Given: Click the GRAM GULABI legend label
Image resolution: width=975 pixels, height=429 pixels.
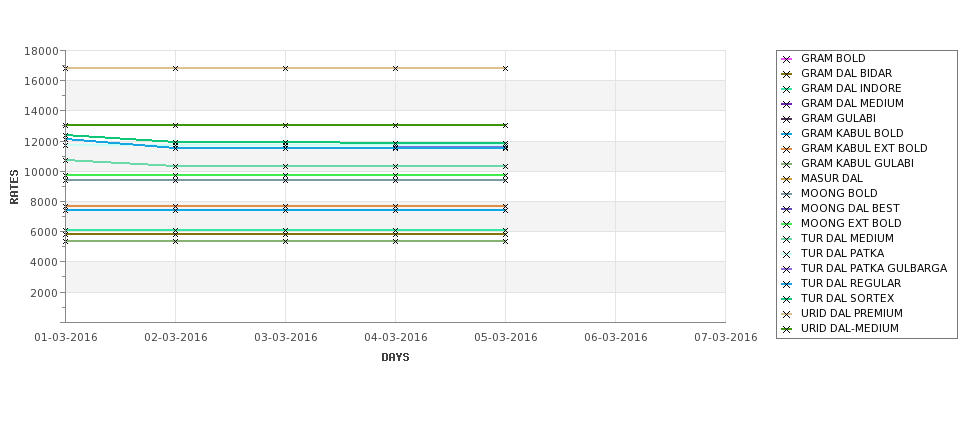Looking at the screenshot, I should tap(838, 118).
